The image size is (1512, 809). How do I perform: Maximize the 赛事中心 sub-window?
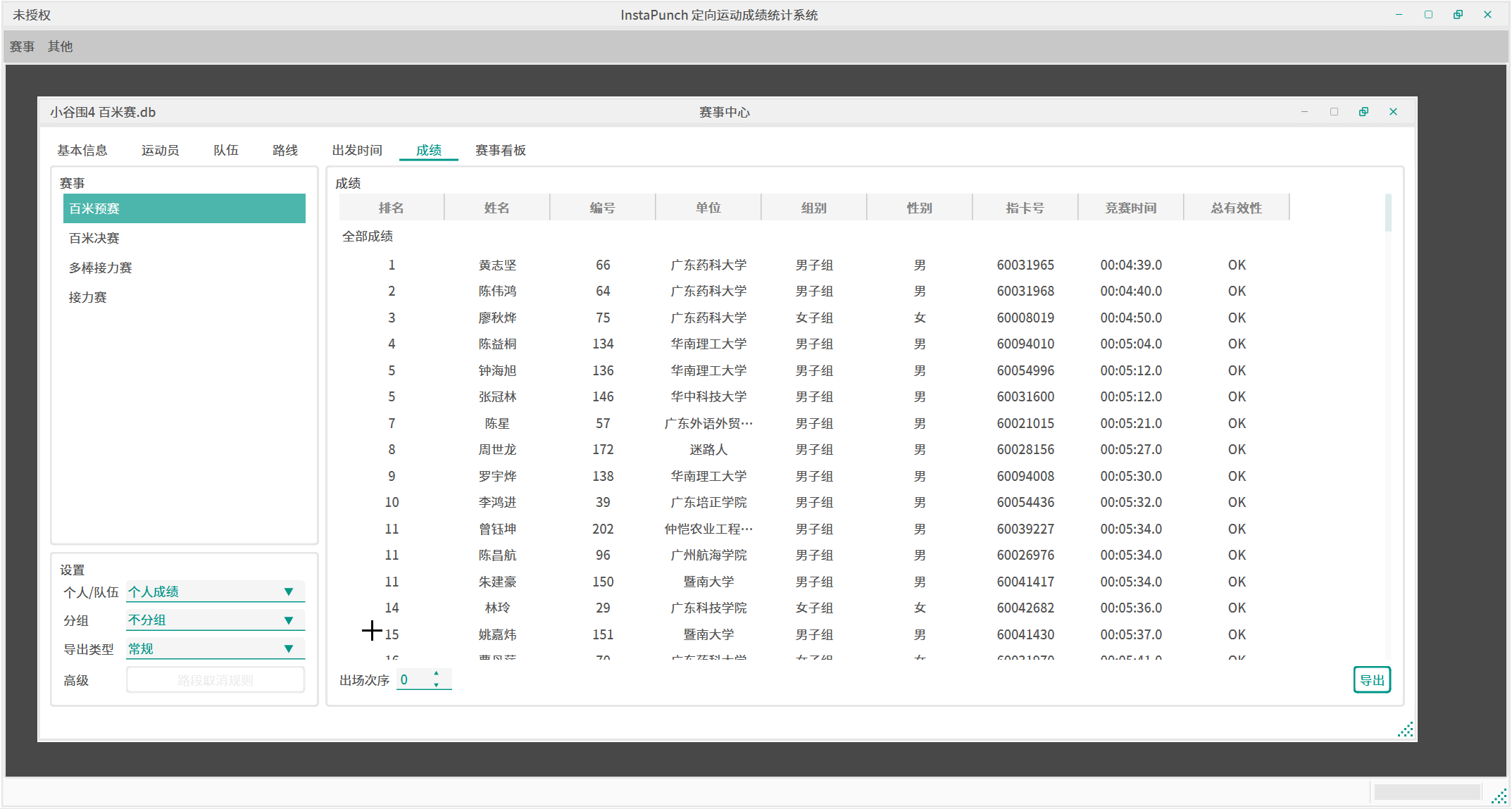pyautogui.click(x=1334, y=112)
